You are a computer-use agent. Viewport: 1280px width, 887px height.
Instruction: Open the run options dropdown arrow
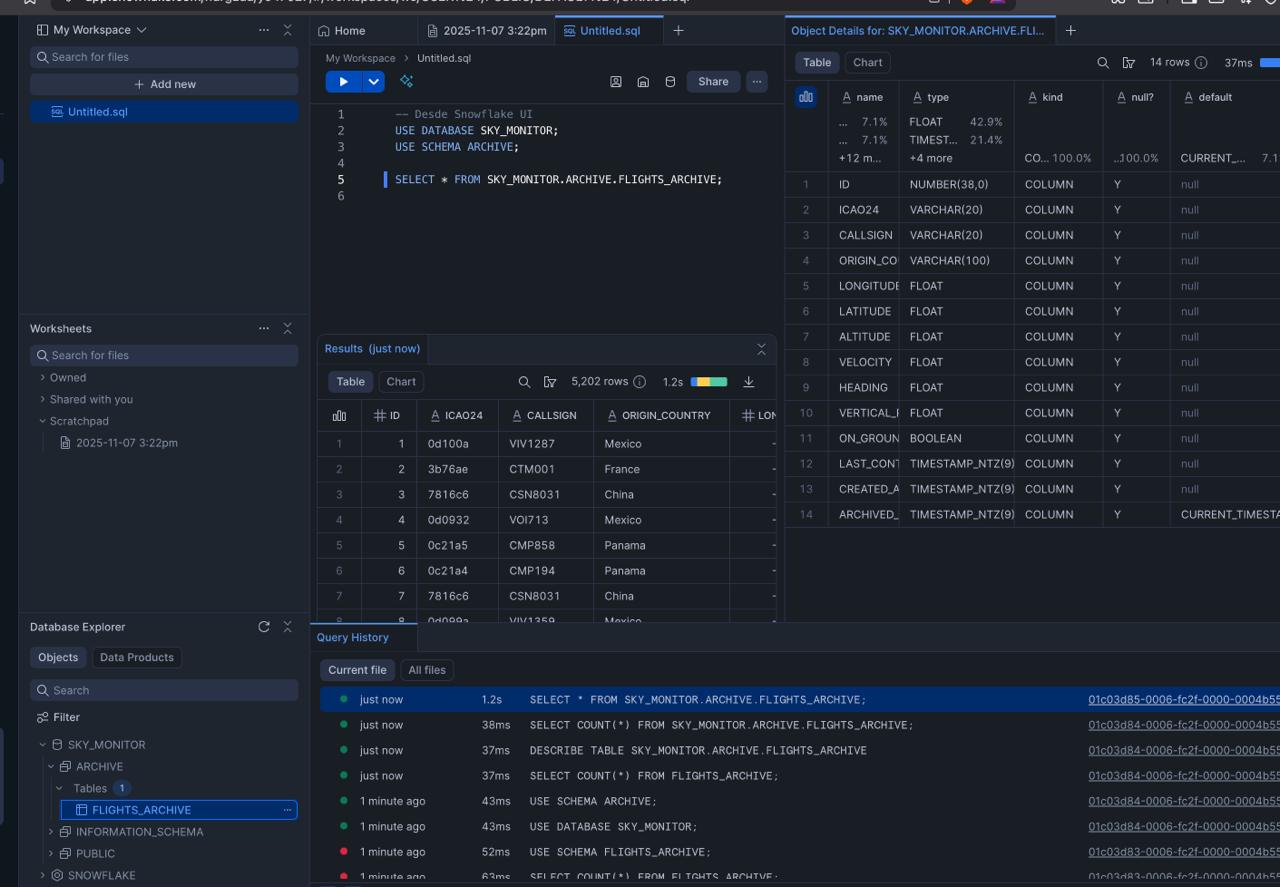[x=374, y=82]
